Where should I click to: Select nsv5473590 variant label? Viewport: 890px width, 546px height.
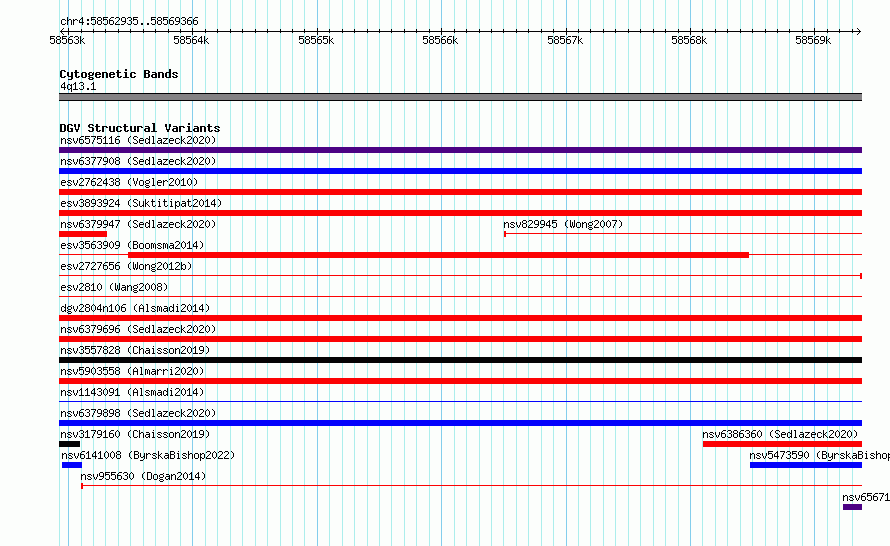[x=820, y=455]
